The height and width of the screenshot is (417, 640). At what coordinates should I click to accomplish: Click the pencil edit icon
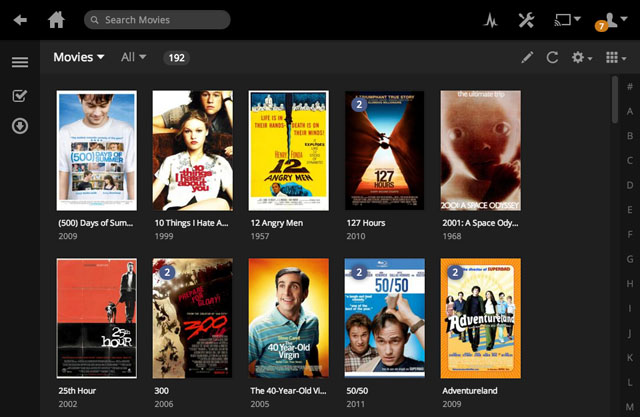(527, 58)
